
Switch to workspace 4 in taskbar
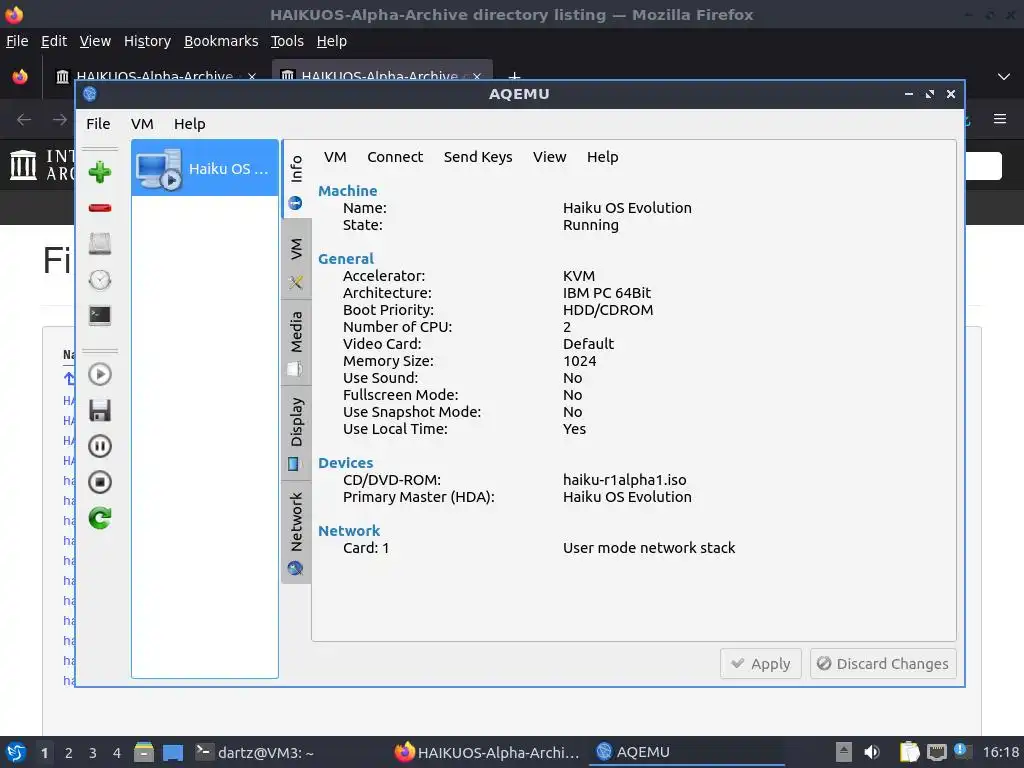coord(116,753)
